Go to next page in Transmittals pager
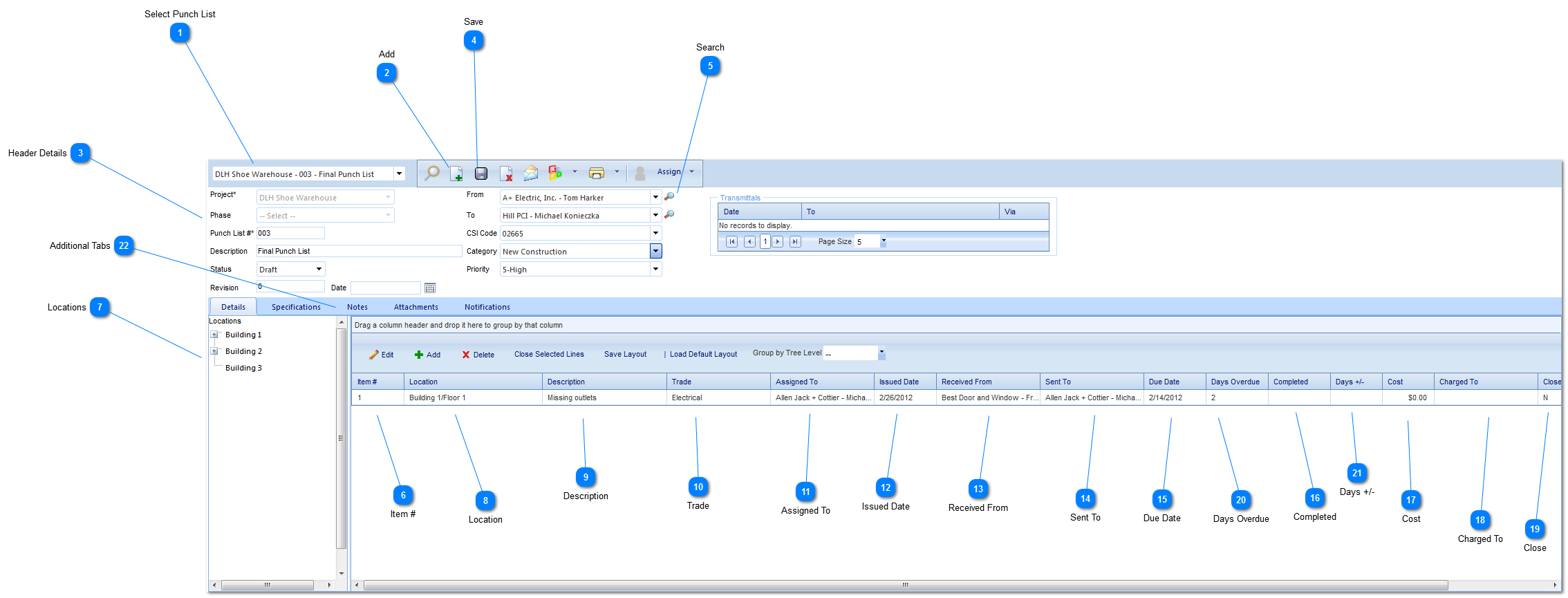Viewport: 1568px width, 598px height. tap(778, 241)
